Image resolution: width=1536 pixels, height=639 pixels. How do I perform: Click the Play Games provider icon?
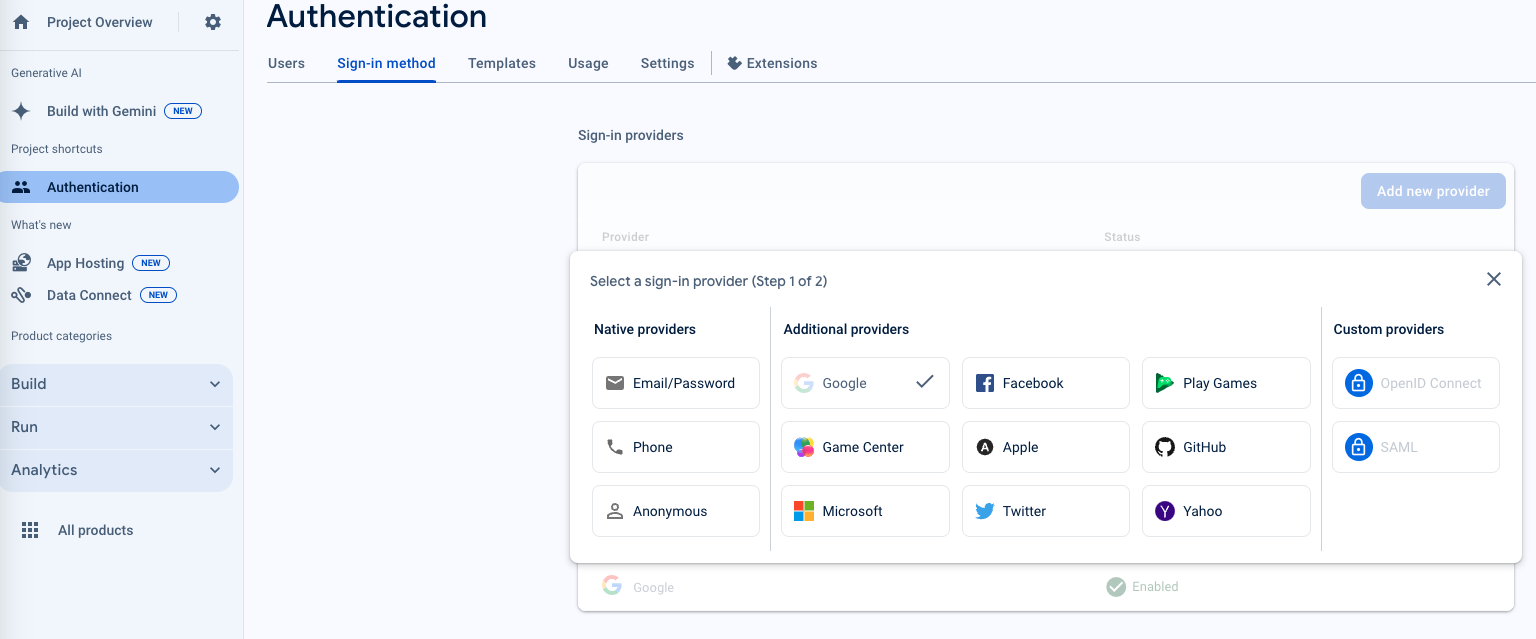1164,383
